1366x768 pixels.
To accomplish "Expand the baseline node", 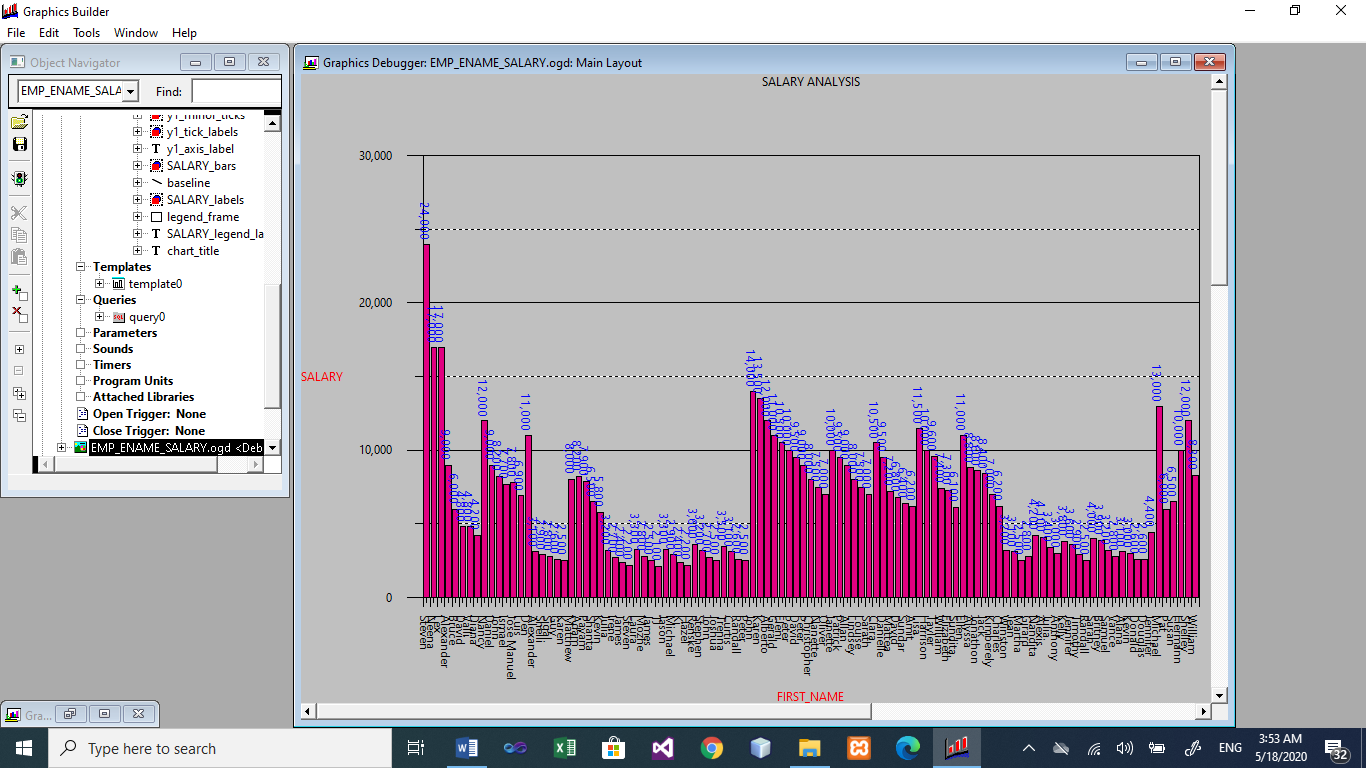I will [x=138, y=183].
